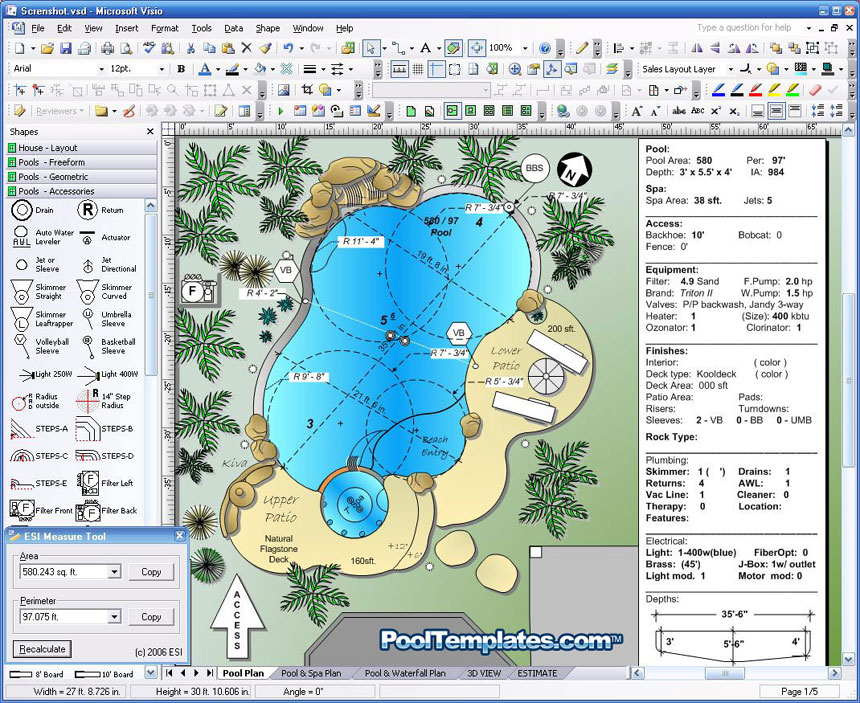The height and width of the screenshot is (703, 860).
Task: Select the Pointer tool in the toolbar
Action: pyautogui.click(x=371, y=49)
